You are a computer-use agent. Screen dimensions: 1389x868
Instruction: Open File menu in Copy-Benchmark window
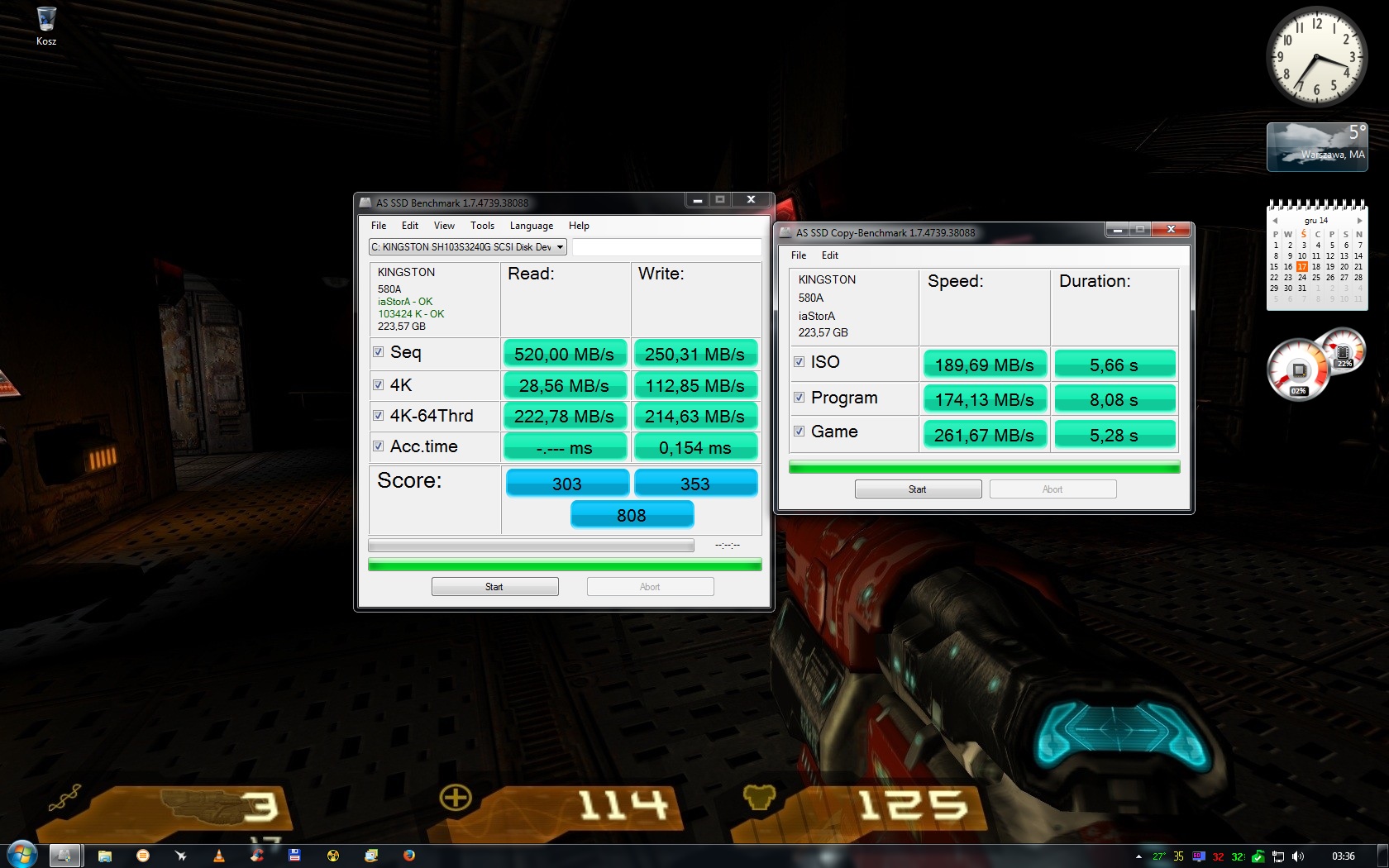799,255
